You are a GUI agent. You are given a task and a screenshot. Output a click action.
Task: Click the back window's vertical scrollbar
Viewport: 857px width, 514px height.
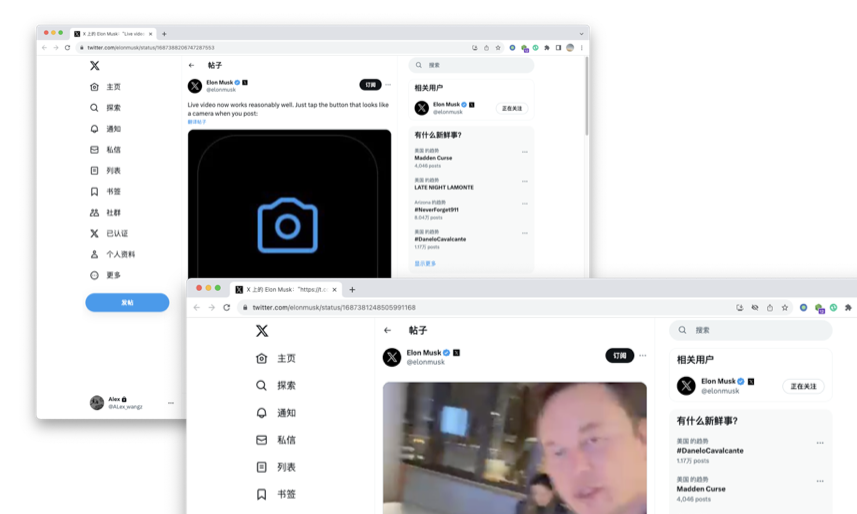[586, 100]
